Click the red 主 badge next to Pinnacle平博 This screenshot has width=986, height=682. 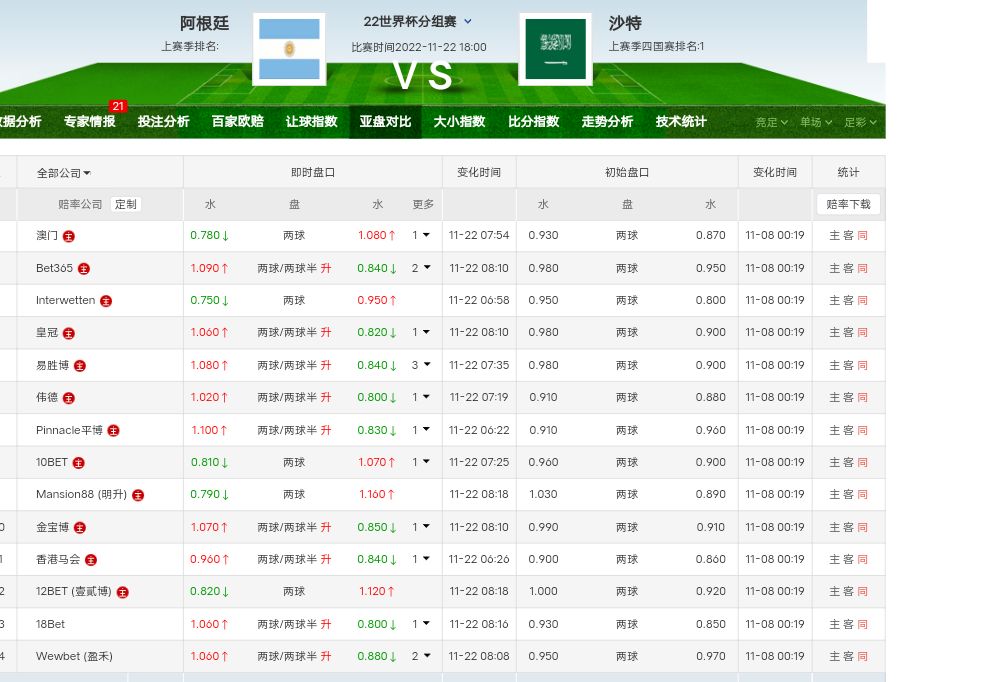point(113,430)
